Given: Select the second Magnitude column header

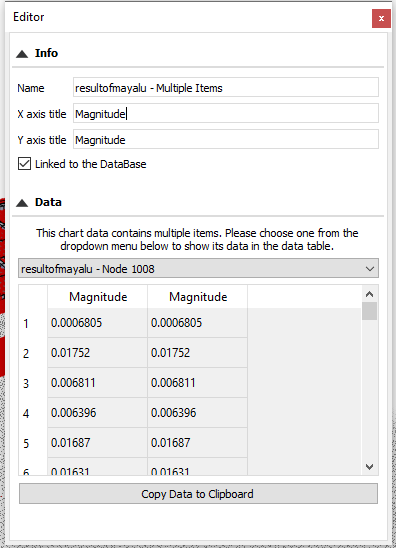Looking at the screenshot, I should pyautogui.click(x=197, y=297).
